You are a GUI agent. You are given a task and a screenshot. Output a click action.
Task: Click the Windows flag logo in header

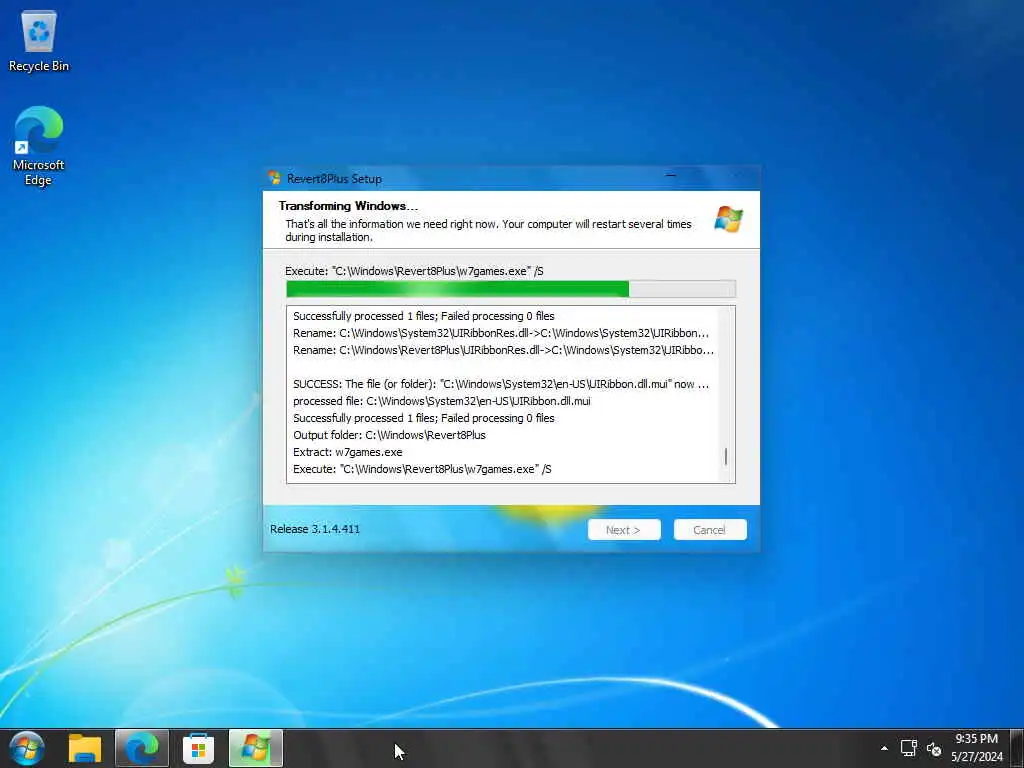pos(729,219)
